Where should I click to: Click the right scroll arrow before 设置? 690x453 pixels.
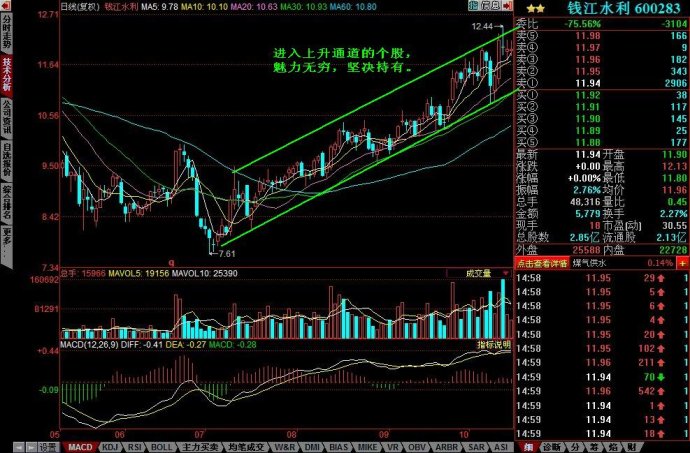click(29, 448)
